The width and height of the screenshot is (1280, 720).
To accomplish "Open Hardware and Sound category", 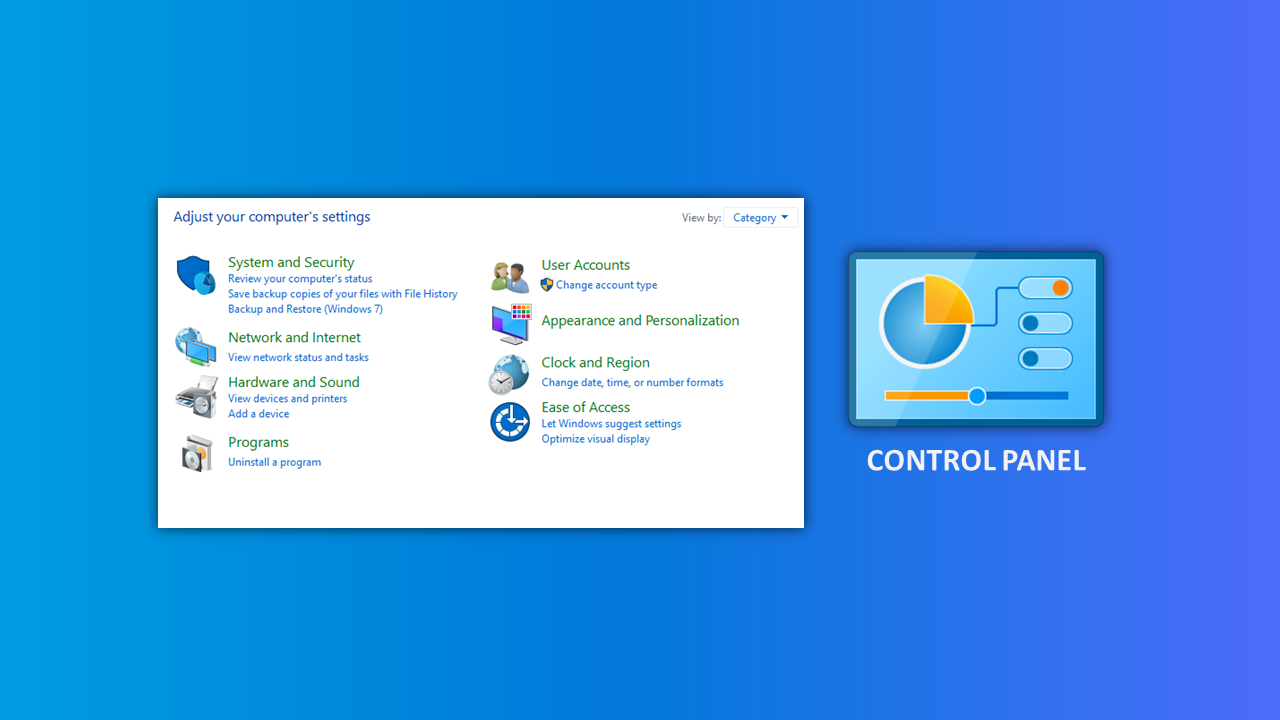I will click(x=294, y=382).
